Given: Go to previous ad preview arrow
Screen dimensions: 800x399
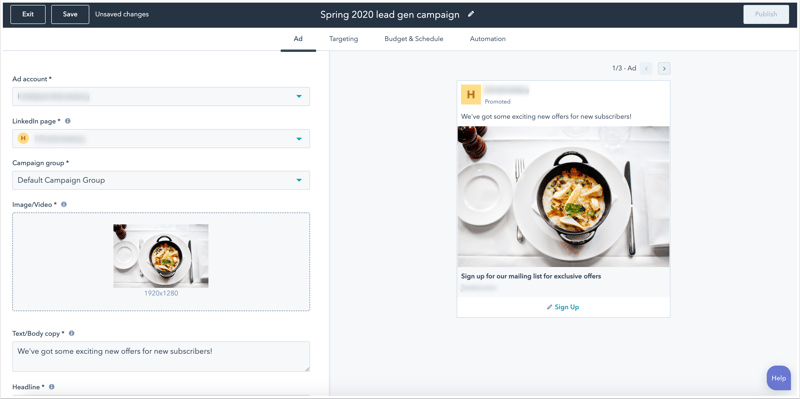Looking at the screenshot, I should (x=646, y=68).
